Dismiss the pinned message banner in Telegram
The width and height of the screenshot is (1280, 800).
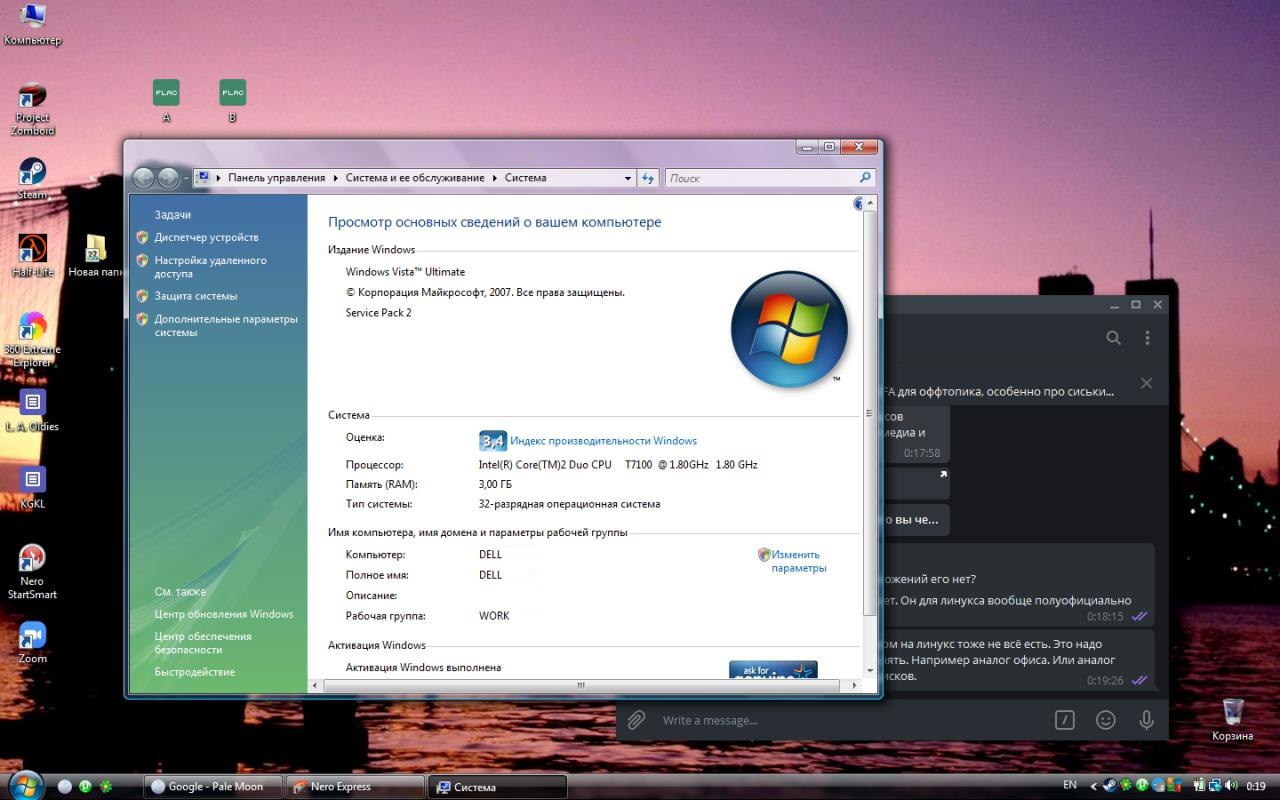1146,383
